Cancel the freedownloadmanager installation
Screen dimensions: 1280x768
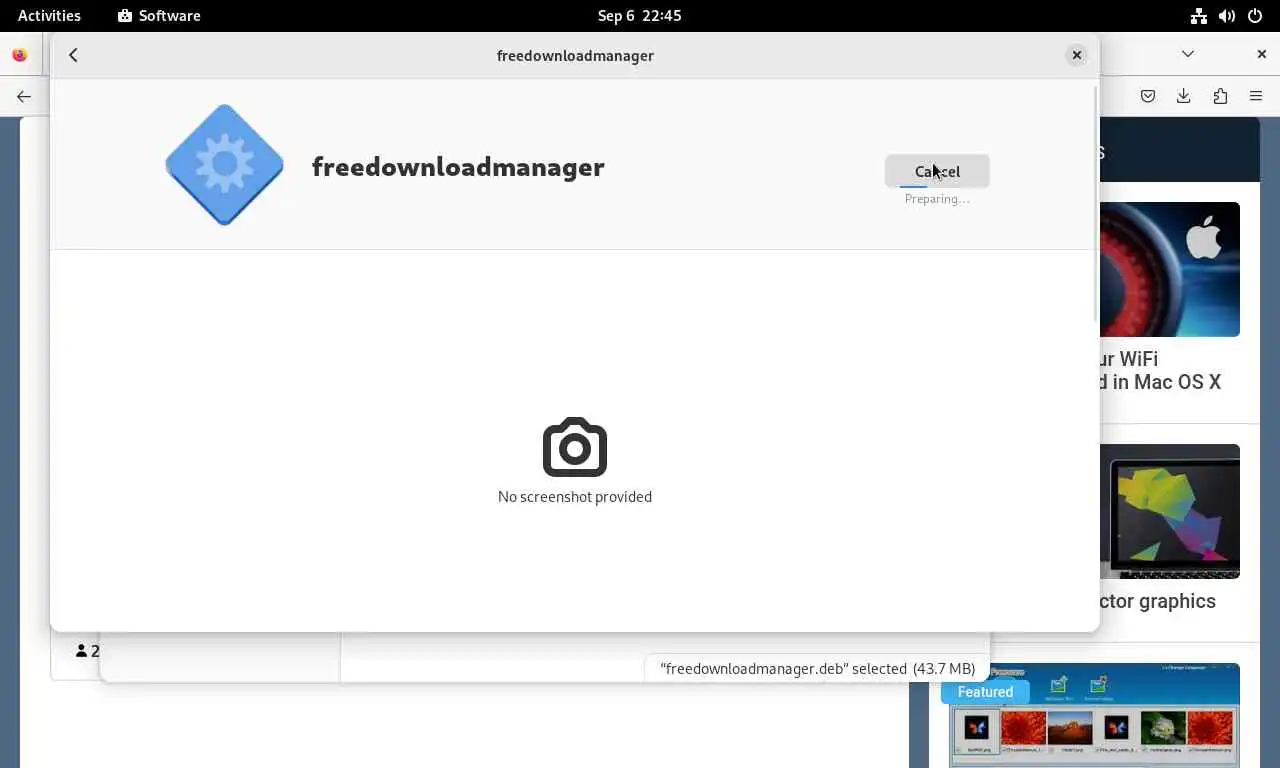[937, 171]
